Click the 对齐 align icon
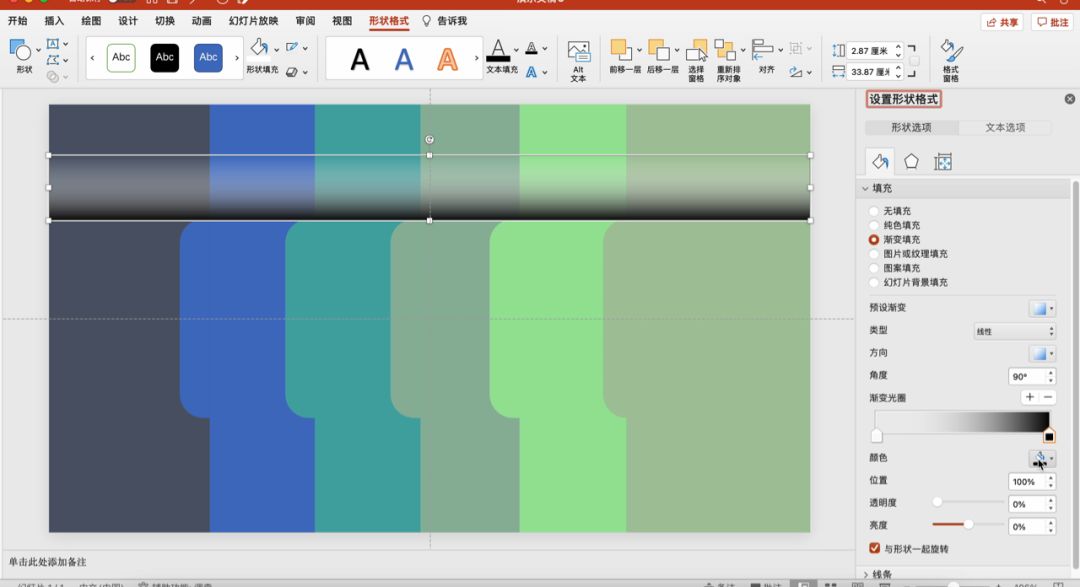Screen dimensions: 1080x587 point(762,50)
